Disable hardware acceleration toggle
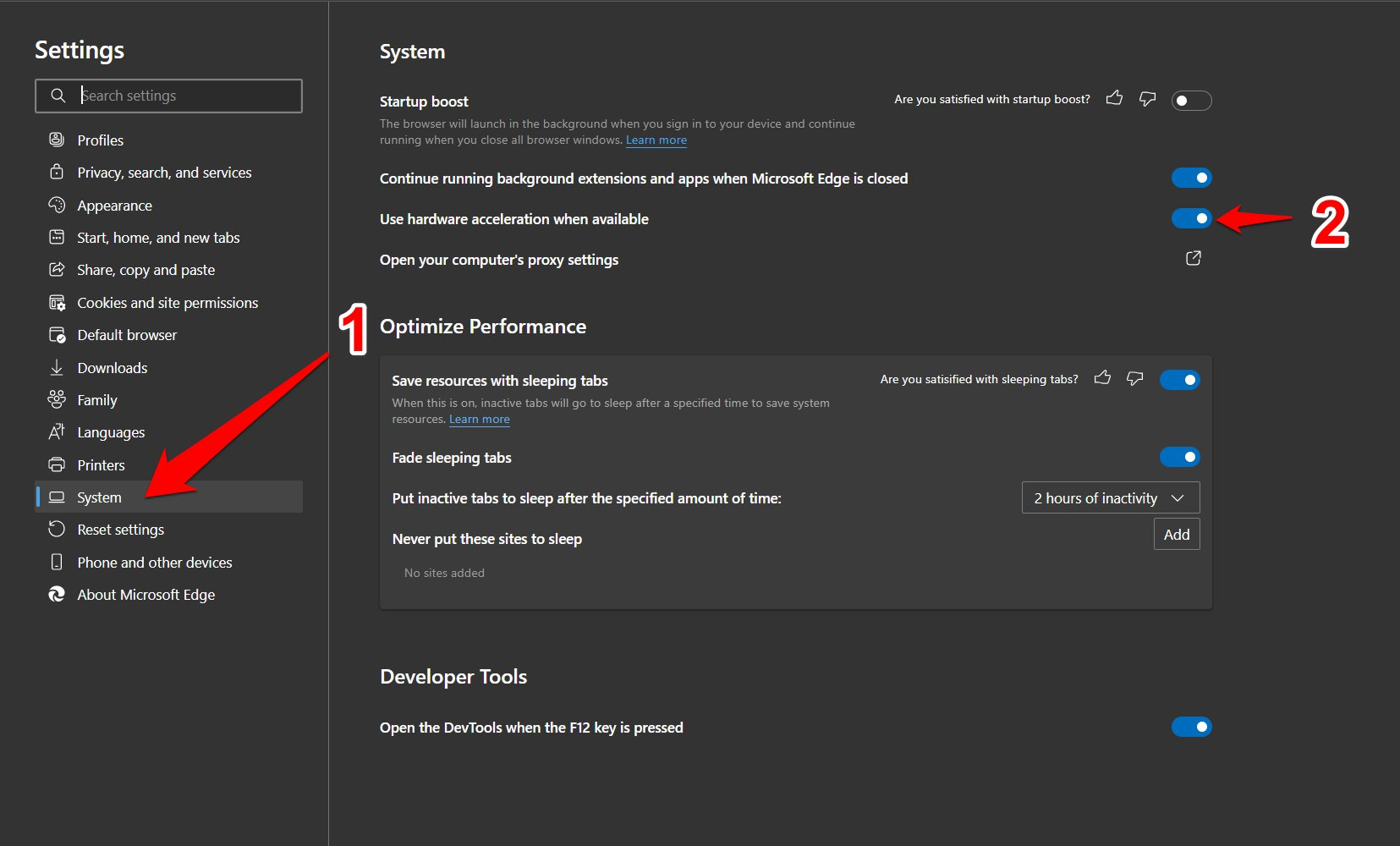This screenshot has height=846, width=1400. 1191,218
